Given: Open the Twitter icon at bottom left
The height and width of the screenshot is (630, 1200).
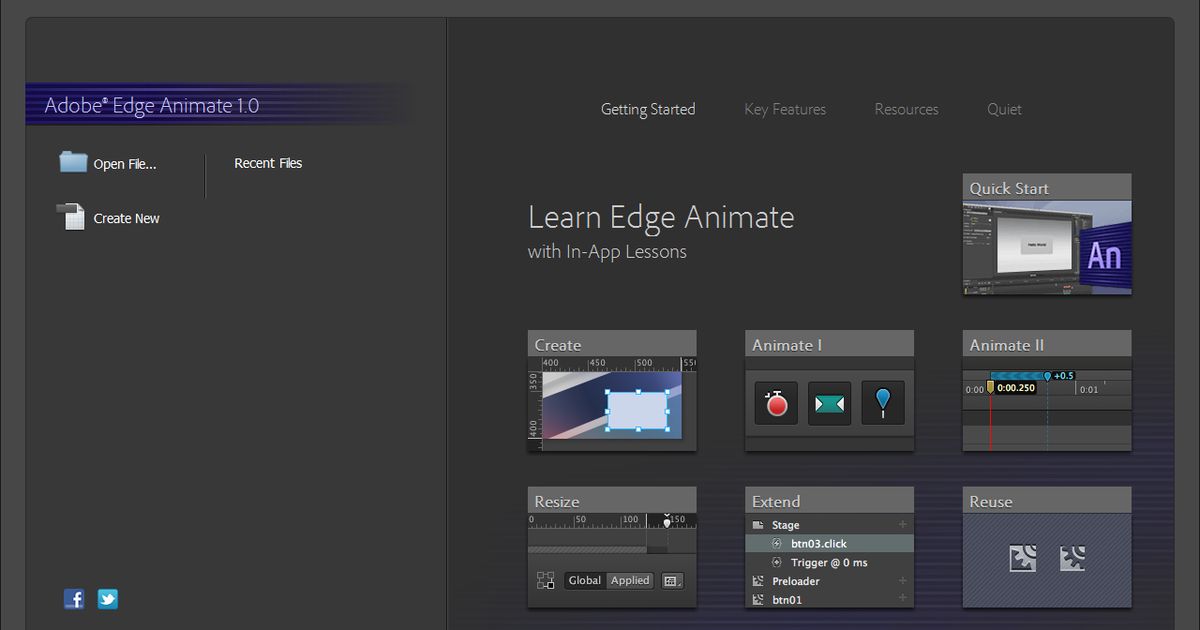Looking at the screenshot, I should click(x=107, y=598).
